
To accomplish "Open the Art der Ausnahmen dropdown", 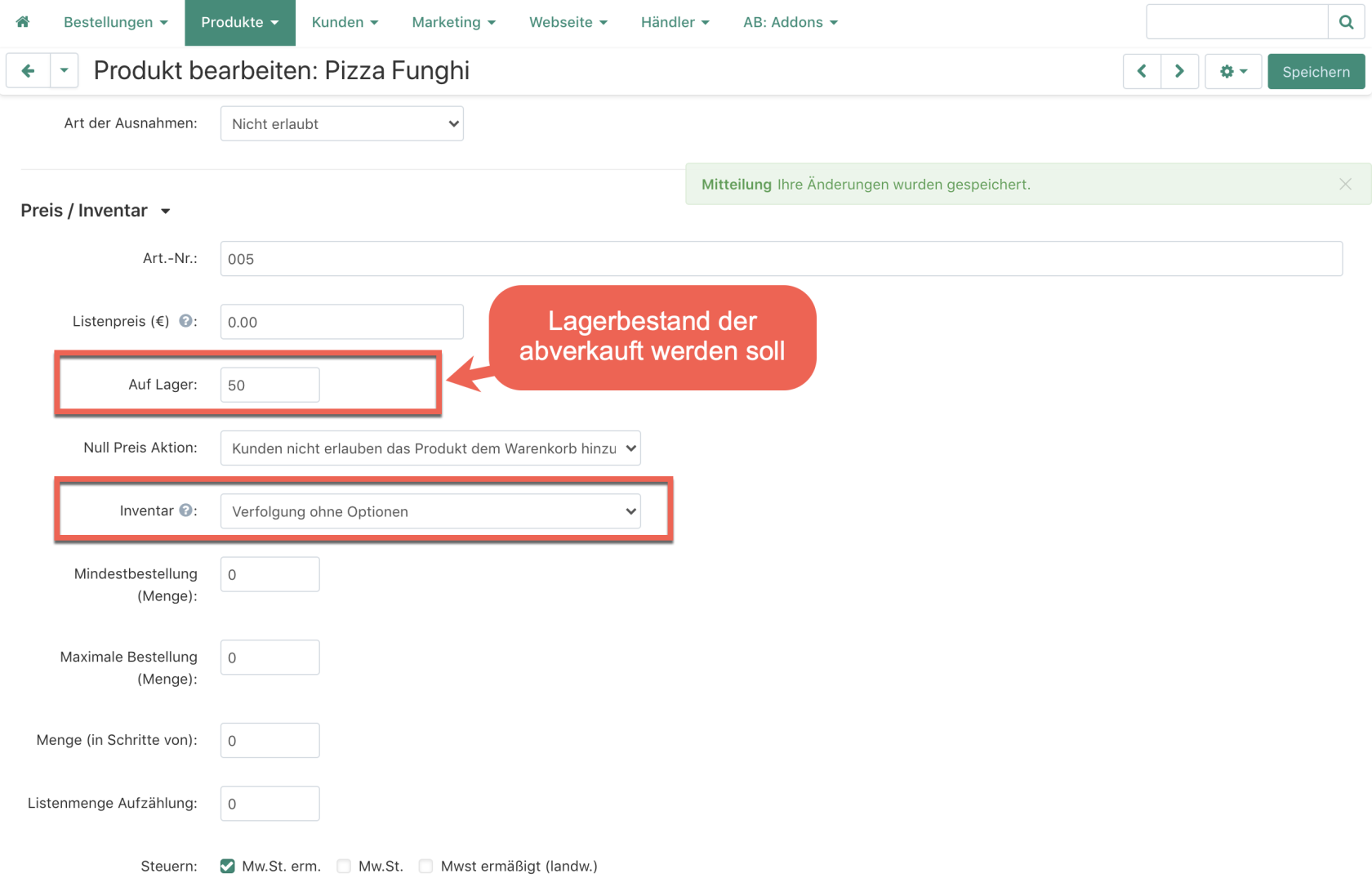I will coord(341,123).
